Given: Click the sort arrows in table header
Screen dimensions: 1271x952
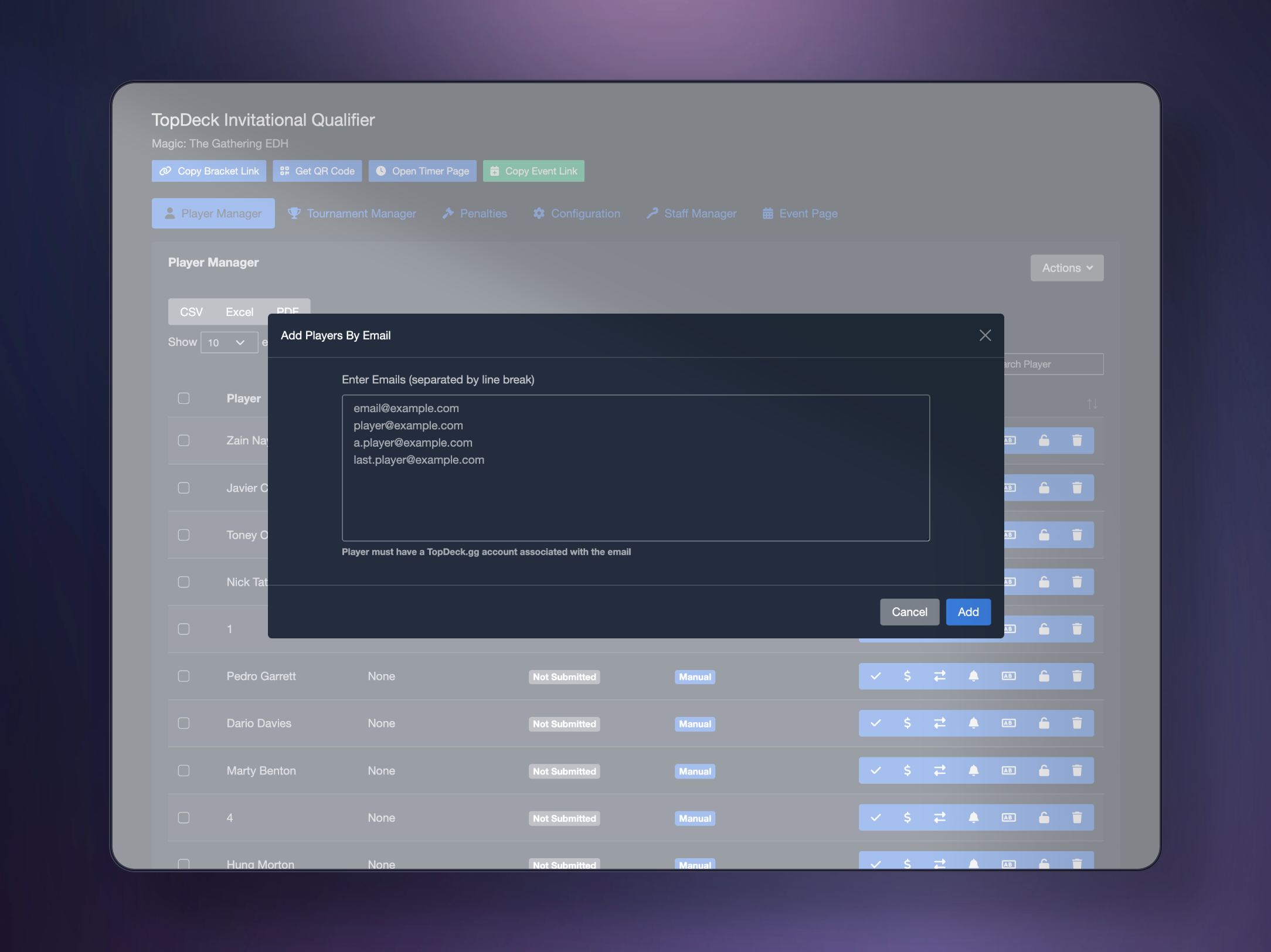Looking at the screenshot, I should pyautogui.click(x=1092, y=403).
